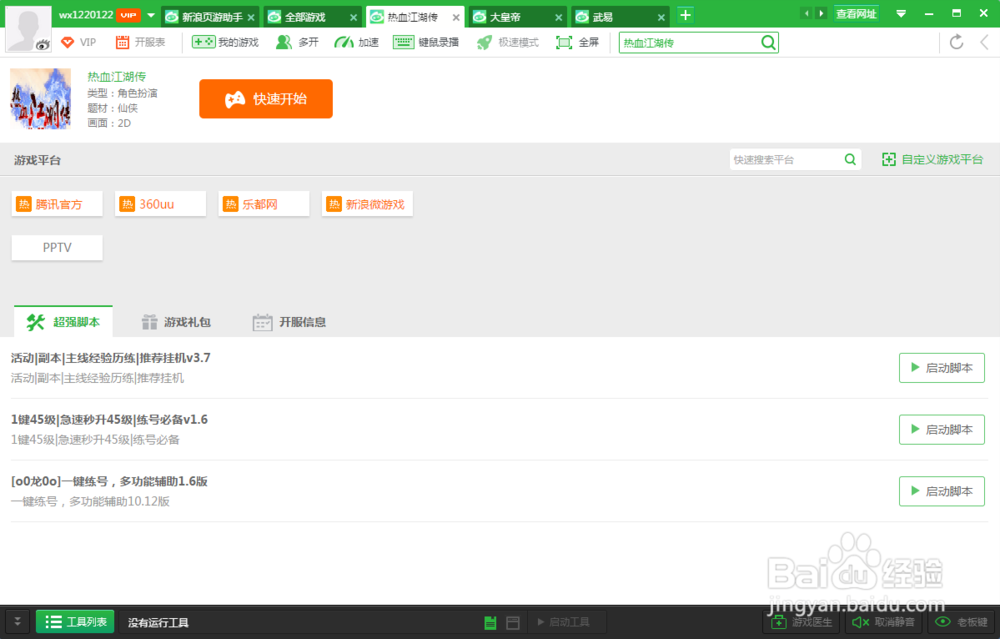Toggle 极速模式 rocket mode
This screenshot has width=1000, height=639.
(x=508, y=42)
